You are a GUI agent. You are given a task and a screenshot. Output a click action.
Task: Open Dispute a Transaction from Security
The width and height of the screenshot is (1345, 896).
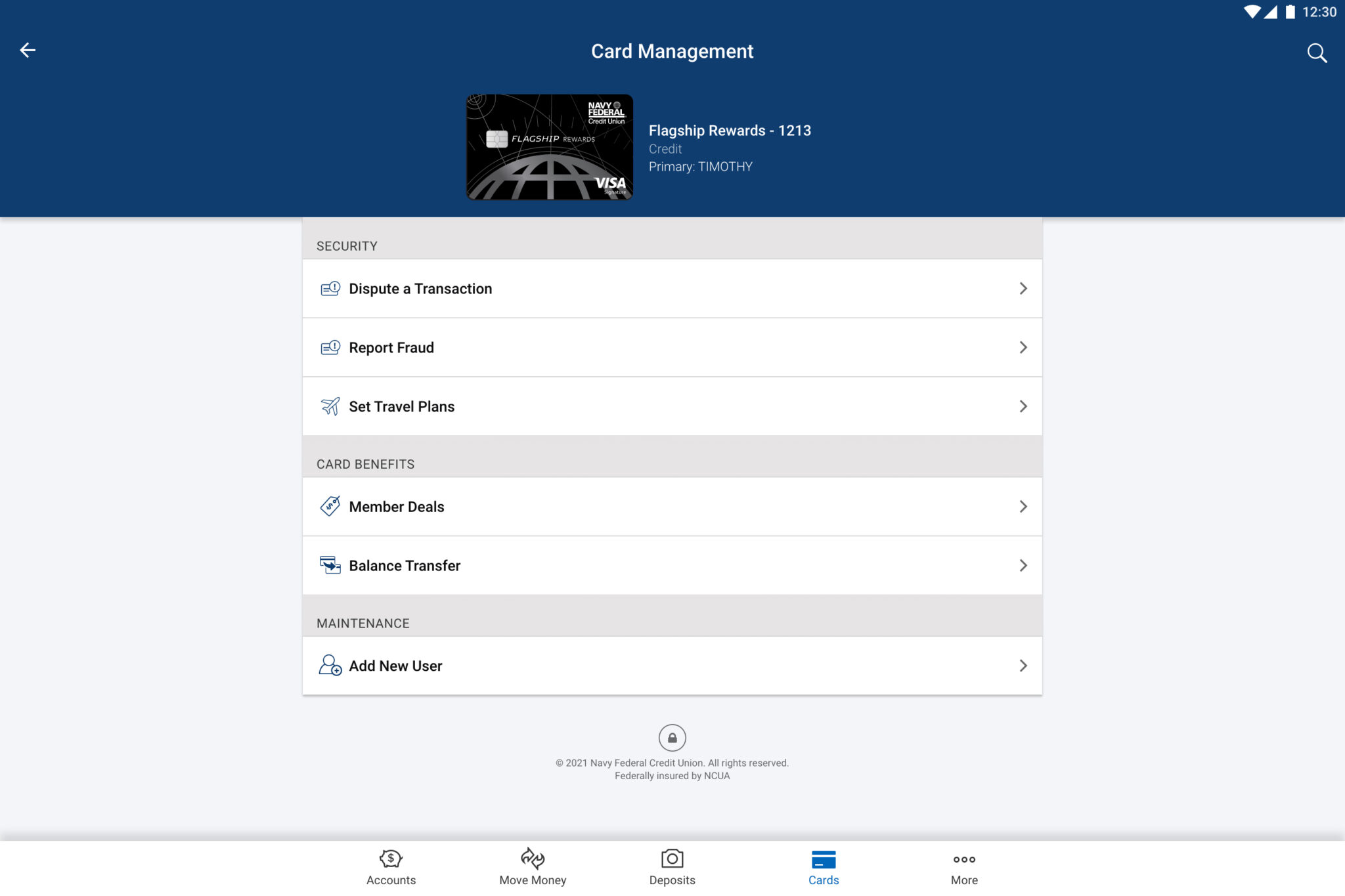421,288
